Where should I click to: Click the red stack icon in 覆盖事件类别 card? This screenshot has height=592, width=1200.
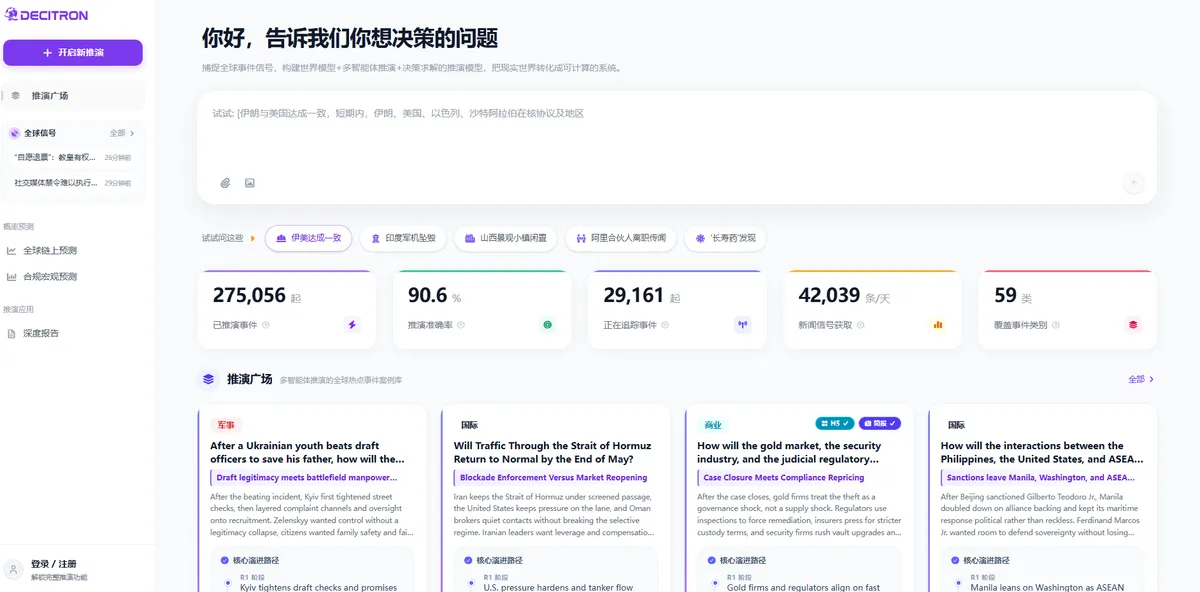[x=1133, y=324]
